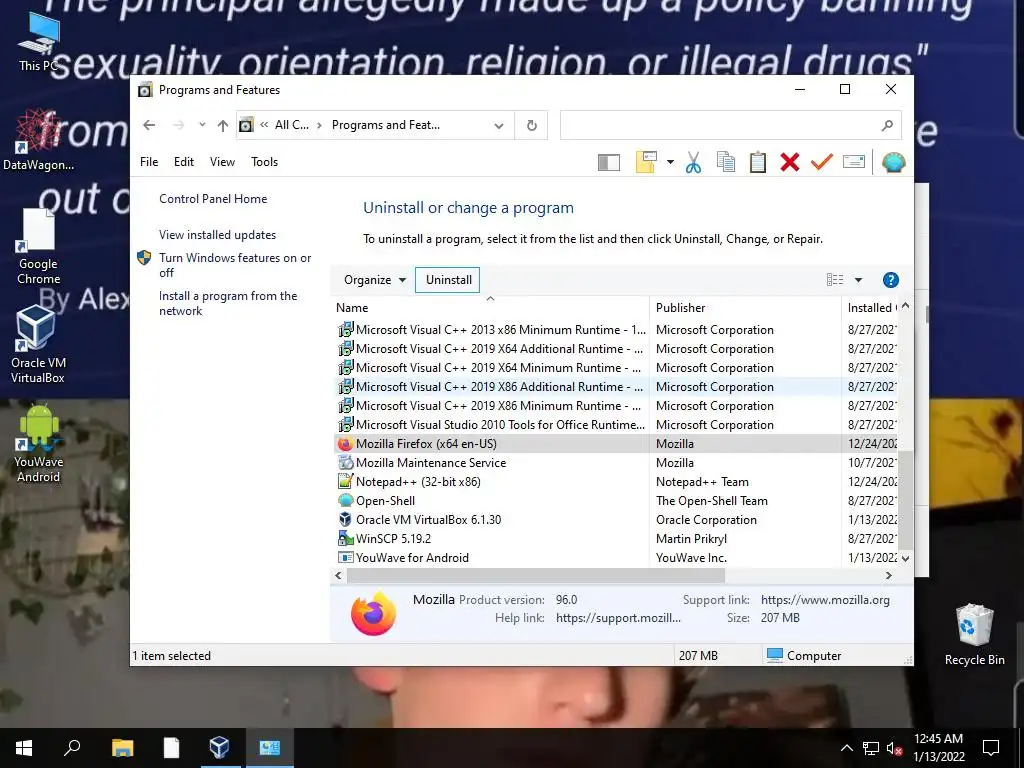Click the horizontal scrollbar left arrow

click(x=338, y=575)
